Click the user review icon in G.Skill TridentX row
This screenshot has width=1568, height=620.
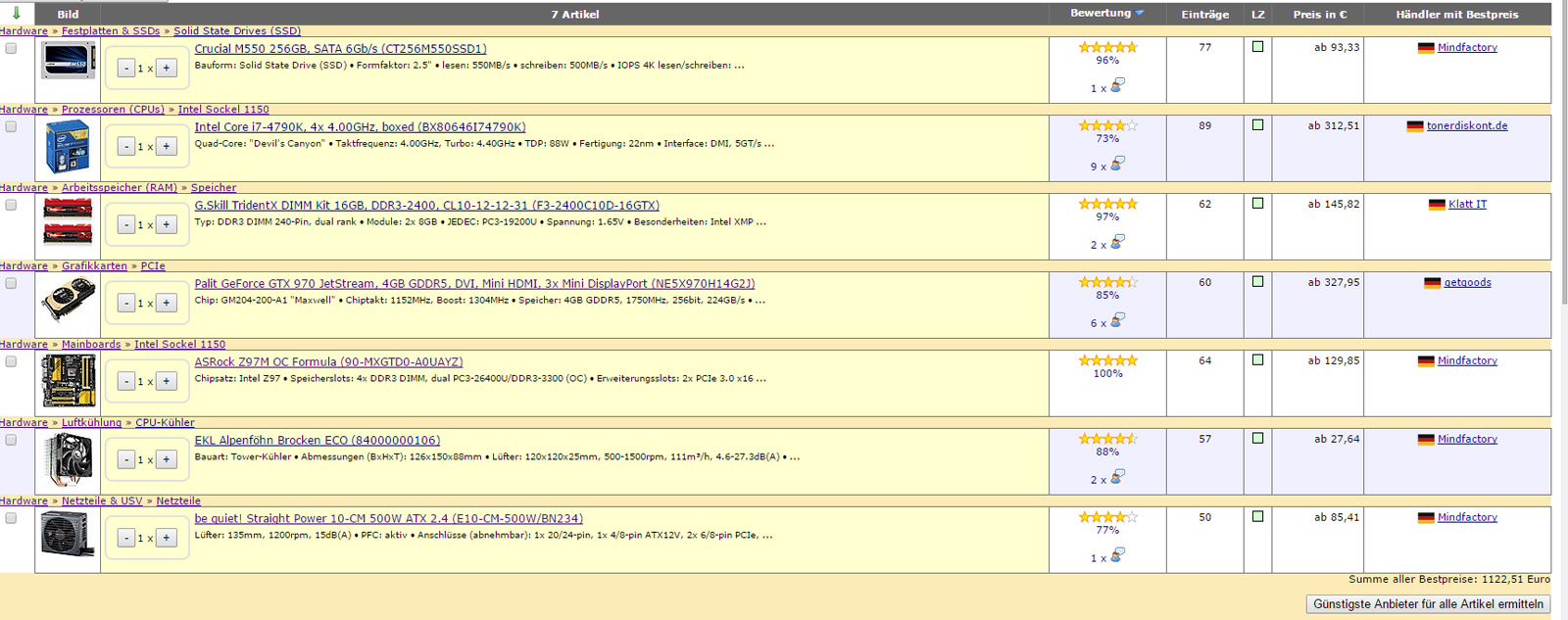(x=1117, y=242)
